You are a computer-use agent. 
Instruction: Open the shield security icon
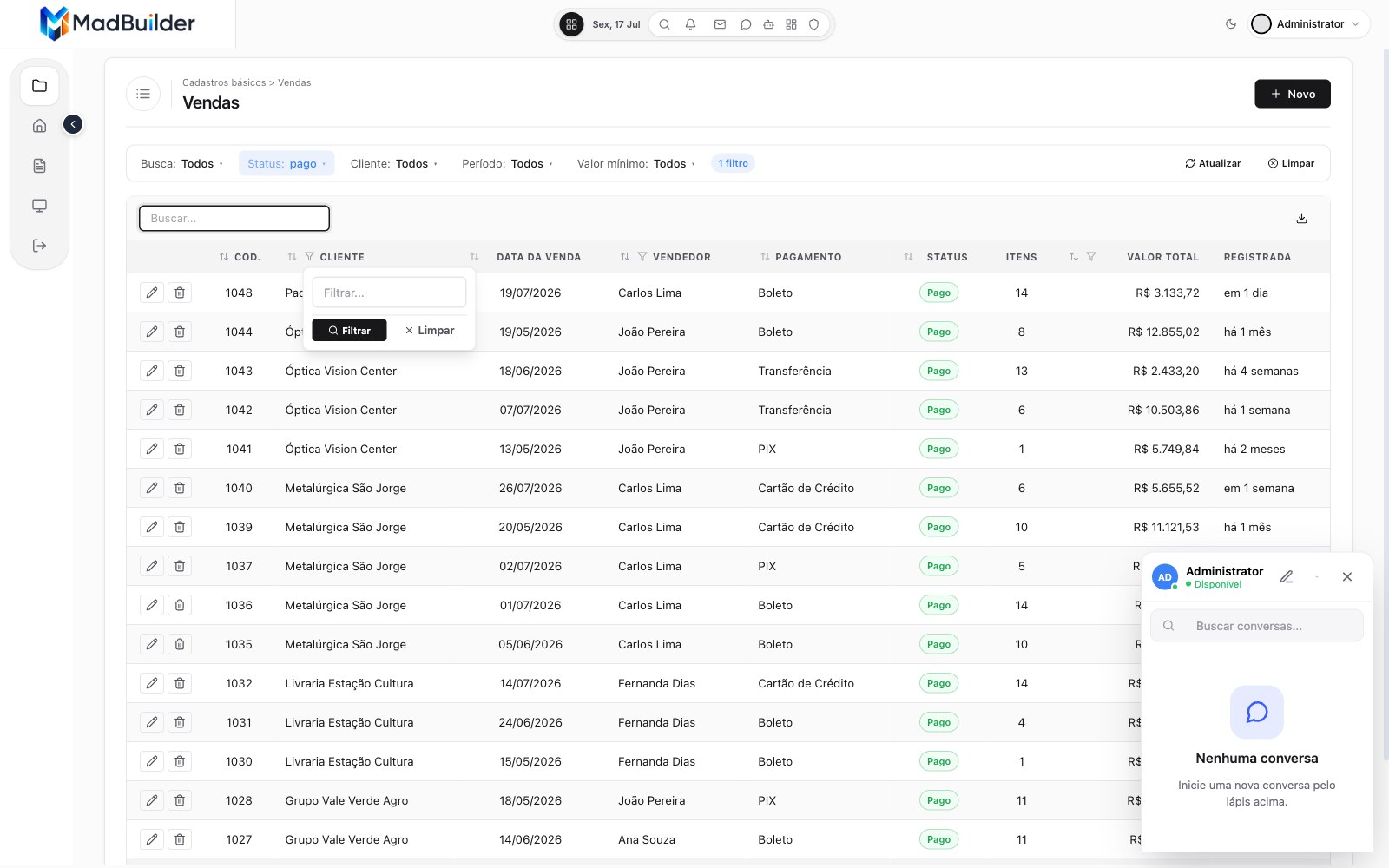813,24
